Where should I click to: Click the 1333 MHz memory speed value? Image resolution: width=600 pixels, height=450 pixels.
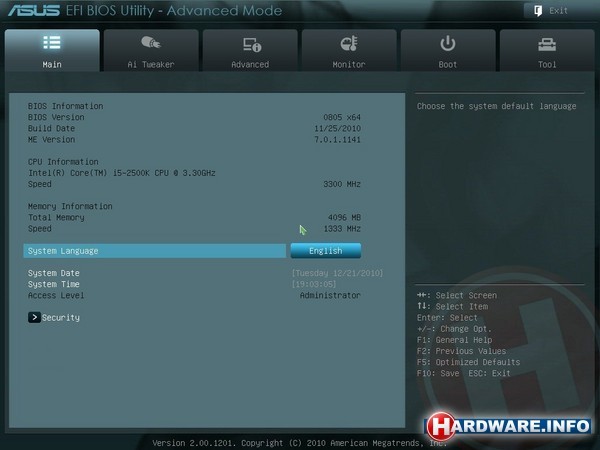342,228
